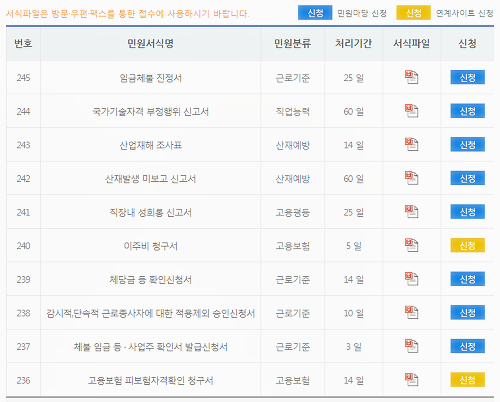Click the 연계사이트 신청 legend label
The width and height of the screenshot is (500, 402).
(x=465, y=13)
